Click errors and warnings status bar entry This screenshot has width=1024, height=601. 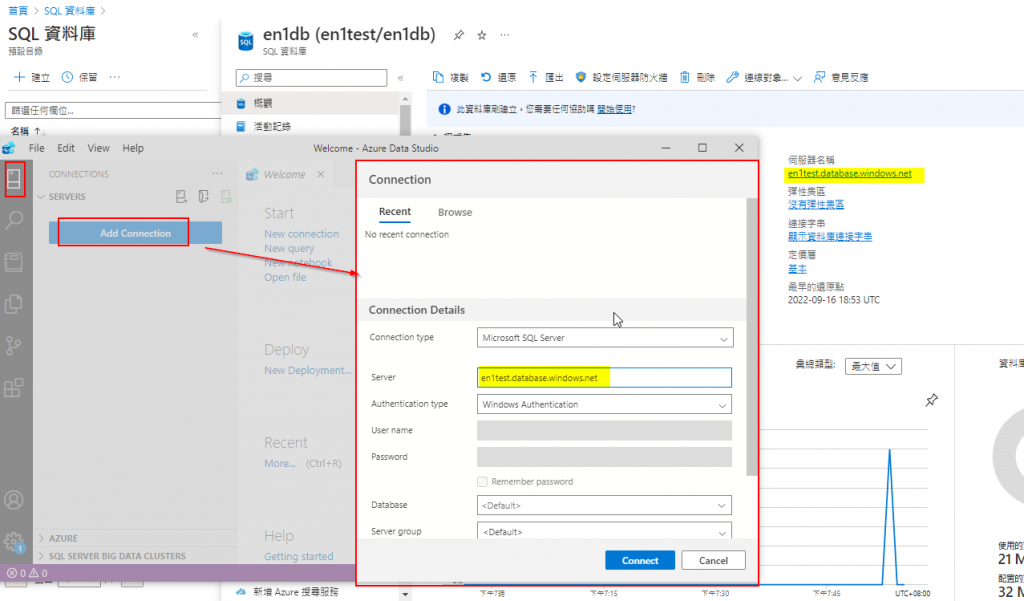pyautogui.click(x=27, y=573)
